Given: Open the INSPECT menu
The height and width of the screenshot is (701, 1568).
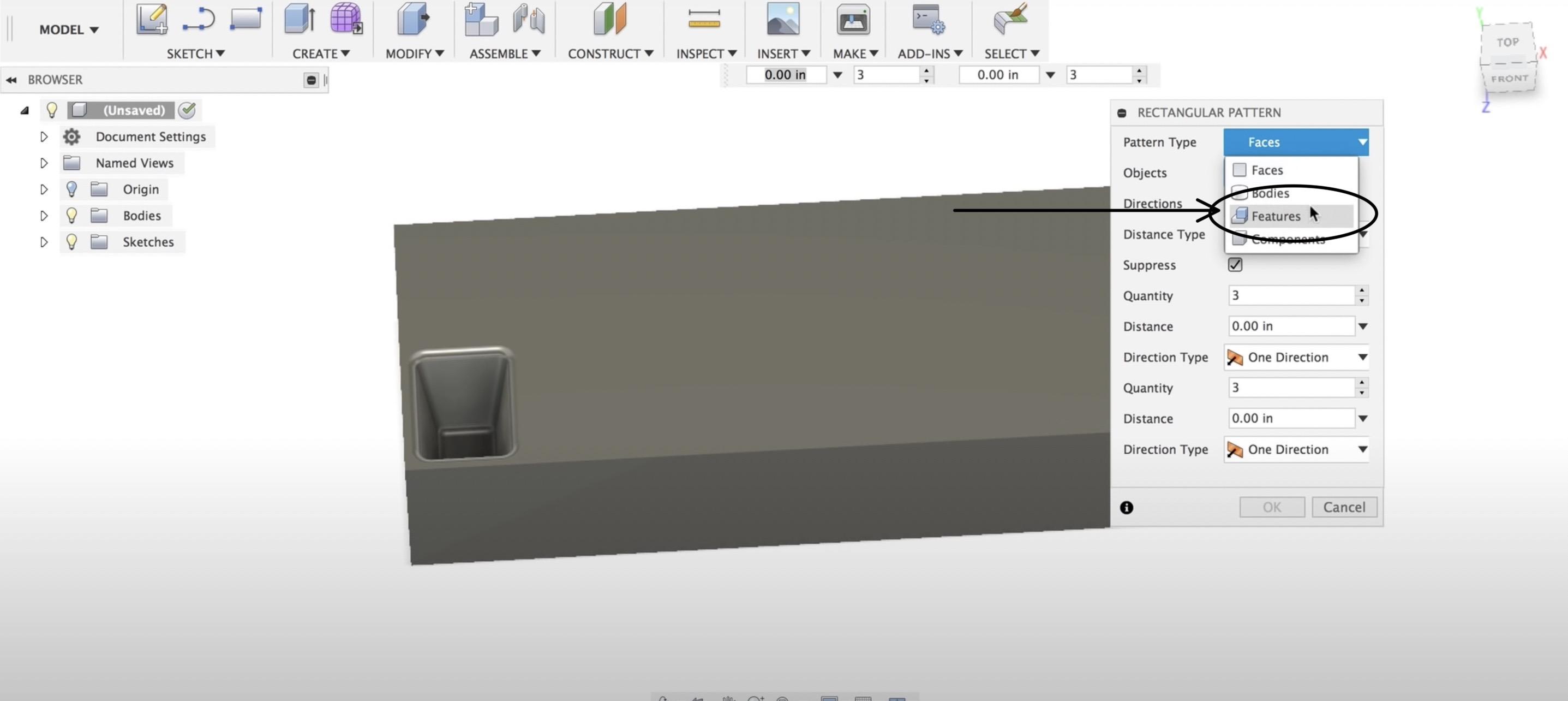Looking at the screenshot, I should (706, 54).
